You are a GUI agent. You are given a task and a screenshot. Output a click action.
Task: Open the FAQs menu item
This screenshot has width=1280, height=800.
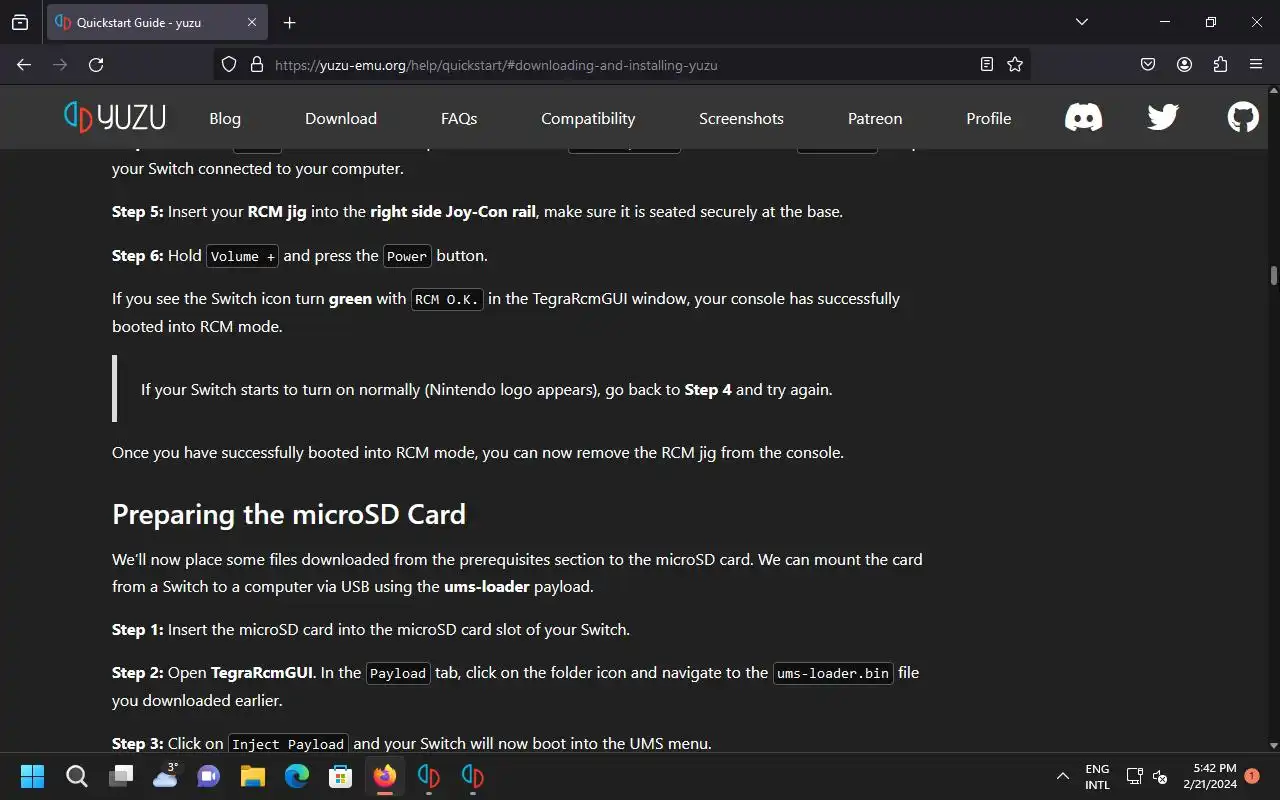[x=459, y=118]
